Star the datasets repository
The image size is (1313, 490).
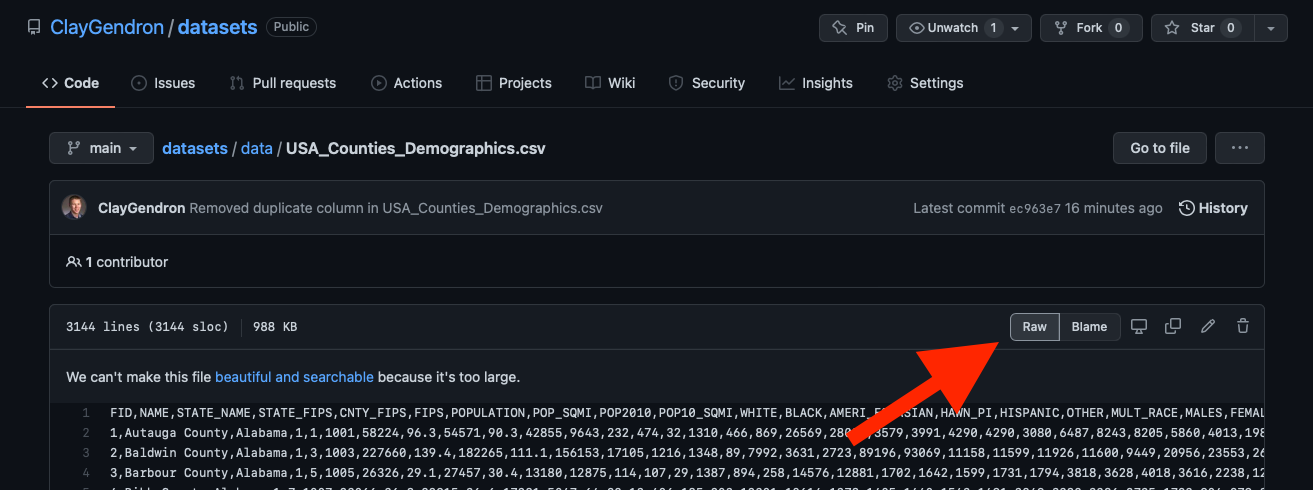point(1202,28)
